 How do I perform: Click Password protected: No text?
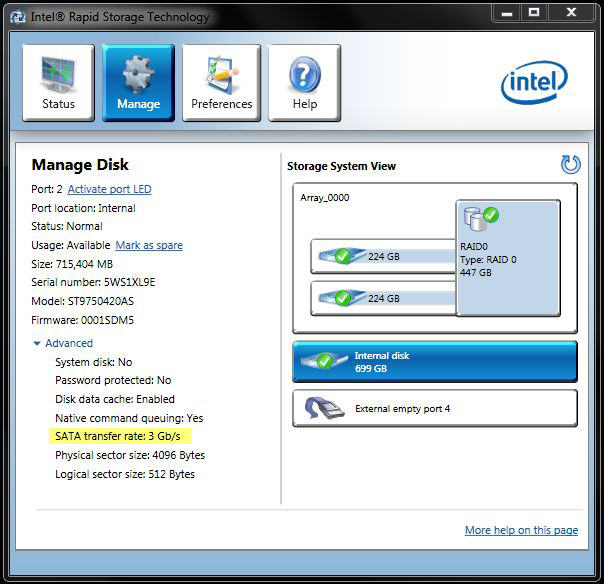coord(113,380)
